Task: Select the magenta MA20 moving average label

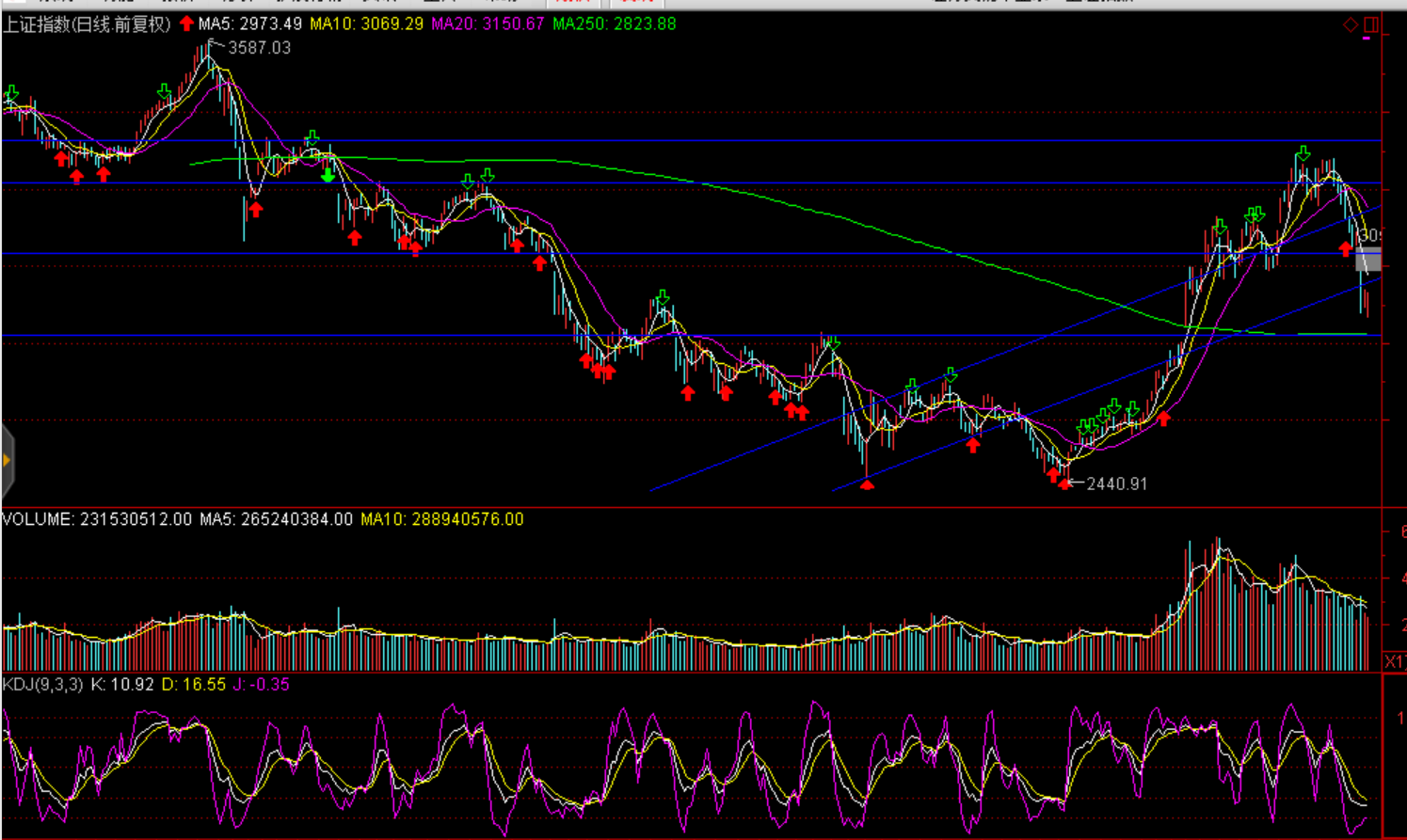Action: tap(488, 24)
